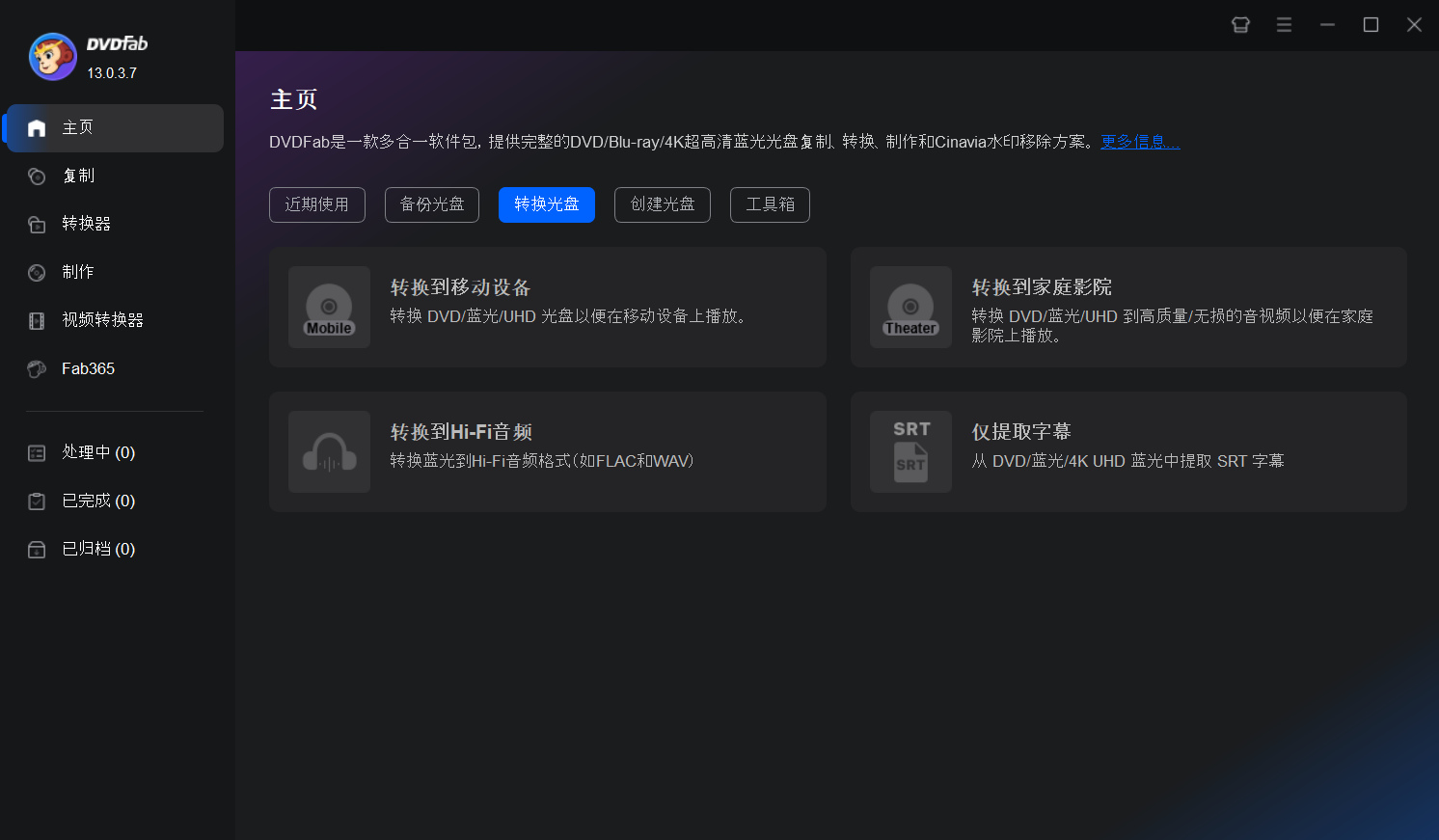This screenshot has width=1439, height=840.
Task: Click the Fab365 sidebar icon
Action: point(37,369)
